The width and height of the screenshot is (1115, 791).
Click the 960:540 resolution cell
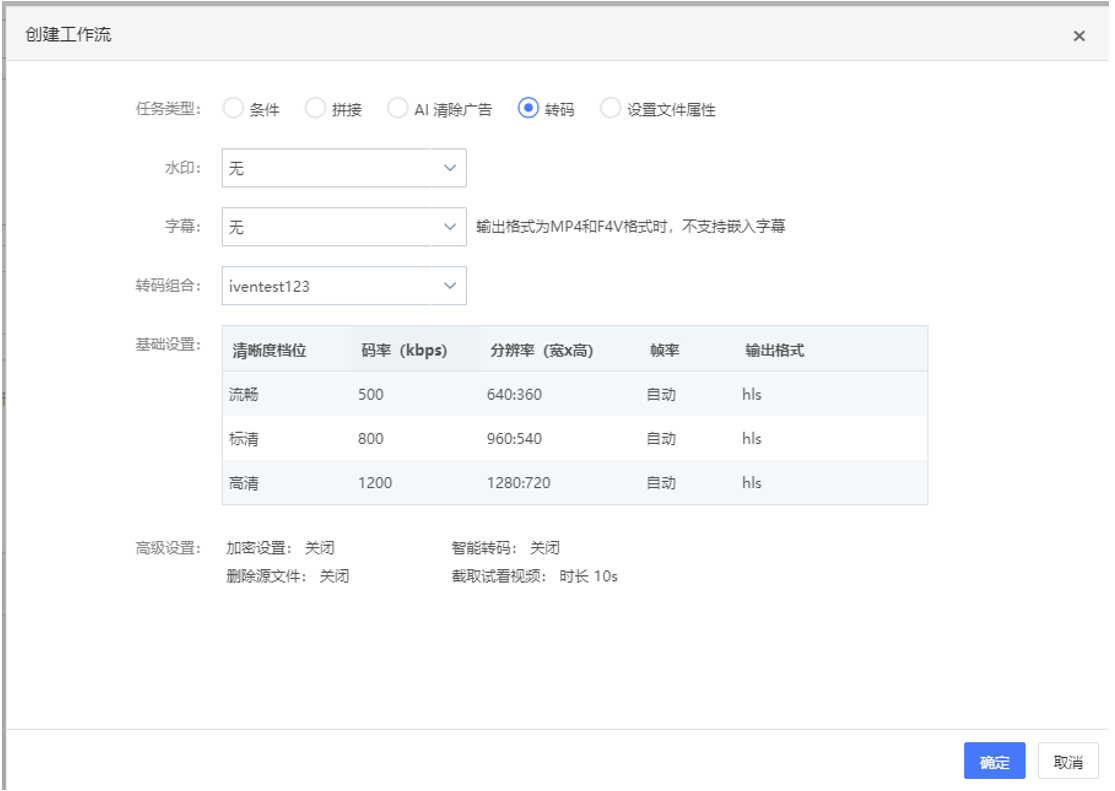click(x=514, y=439)
